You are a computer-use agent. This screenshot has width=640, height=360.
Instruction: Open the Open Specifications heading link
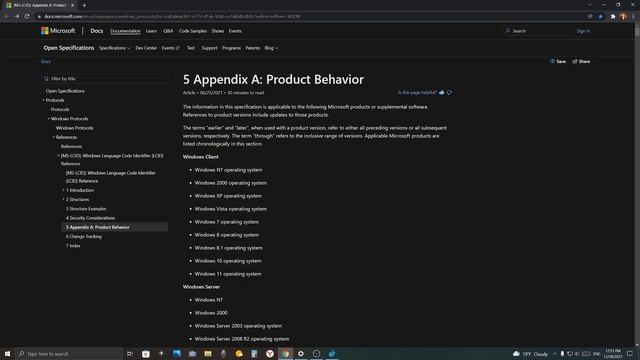[69, 48]
